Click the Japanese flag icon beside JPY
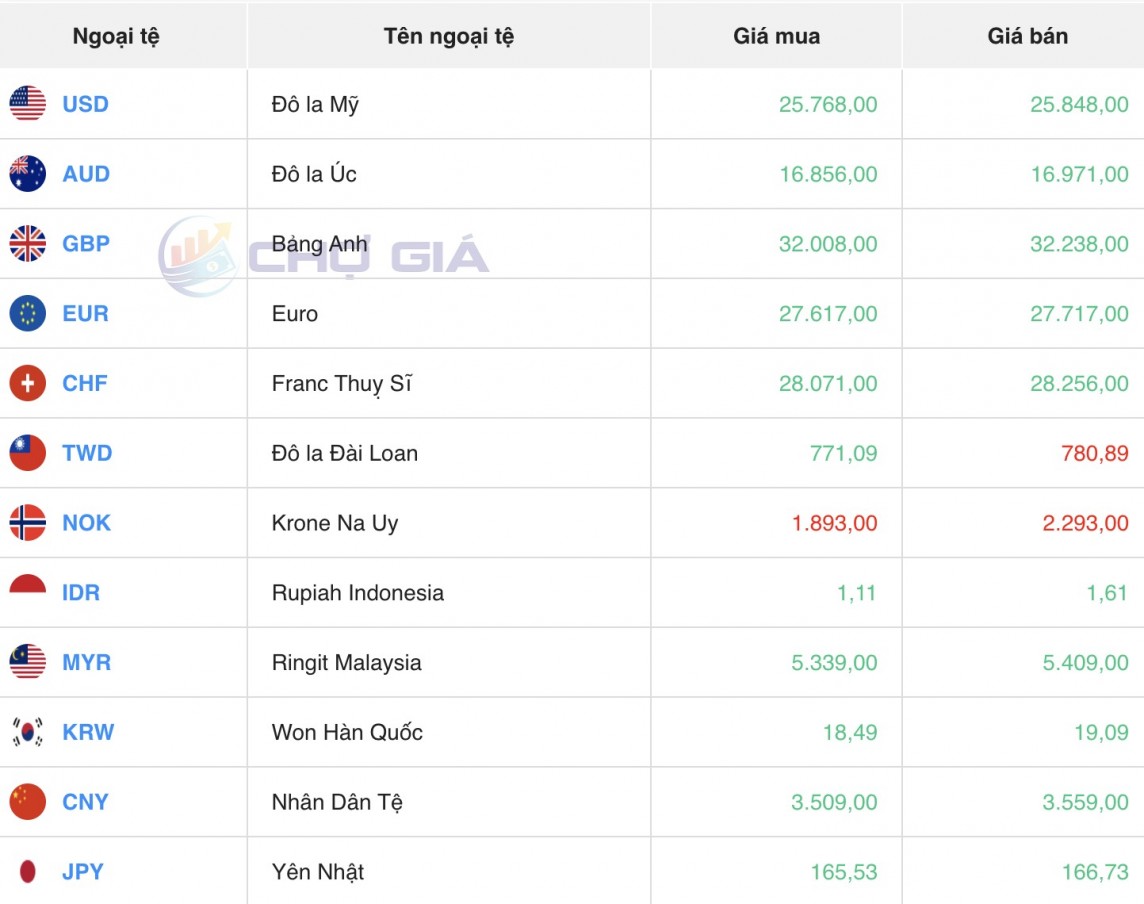1144x904 pixels. click(27, 872)
